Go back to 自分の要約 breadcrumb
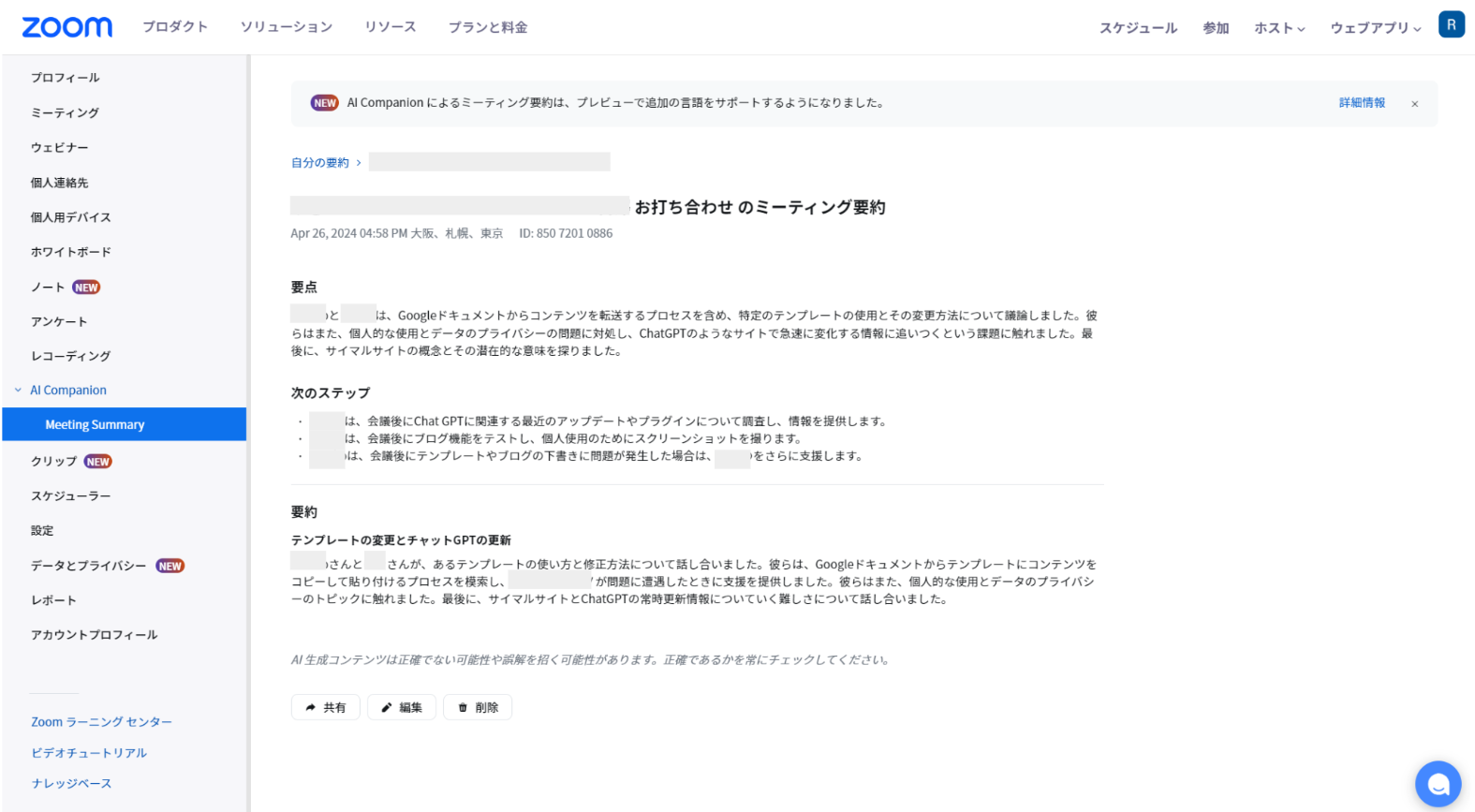The image size is (1475, 812). tap(319, 163)
